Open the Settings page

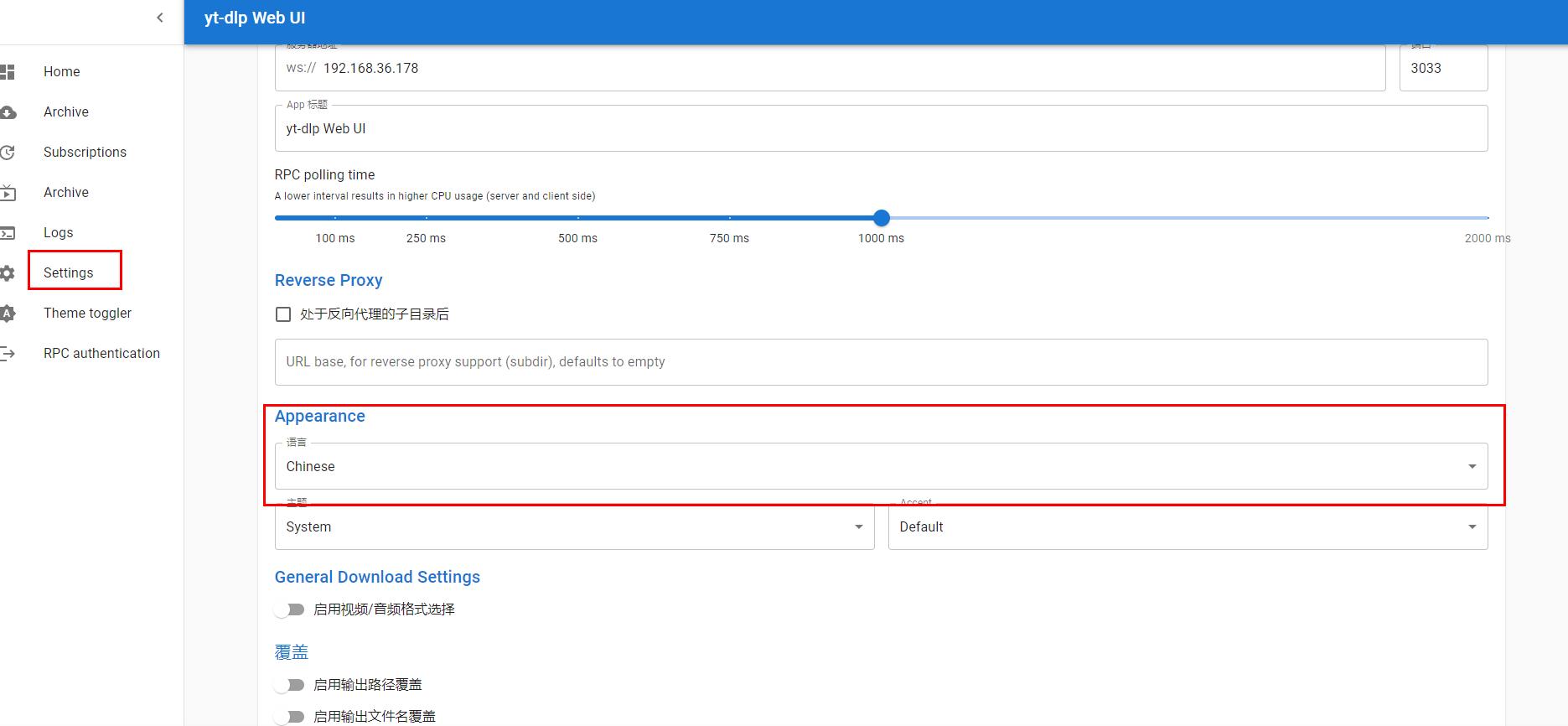point(69,273)
